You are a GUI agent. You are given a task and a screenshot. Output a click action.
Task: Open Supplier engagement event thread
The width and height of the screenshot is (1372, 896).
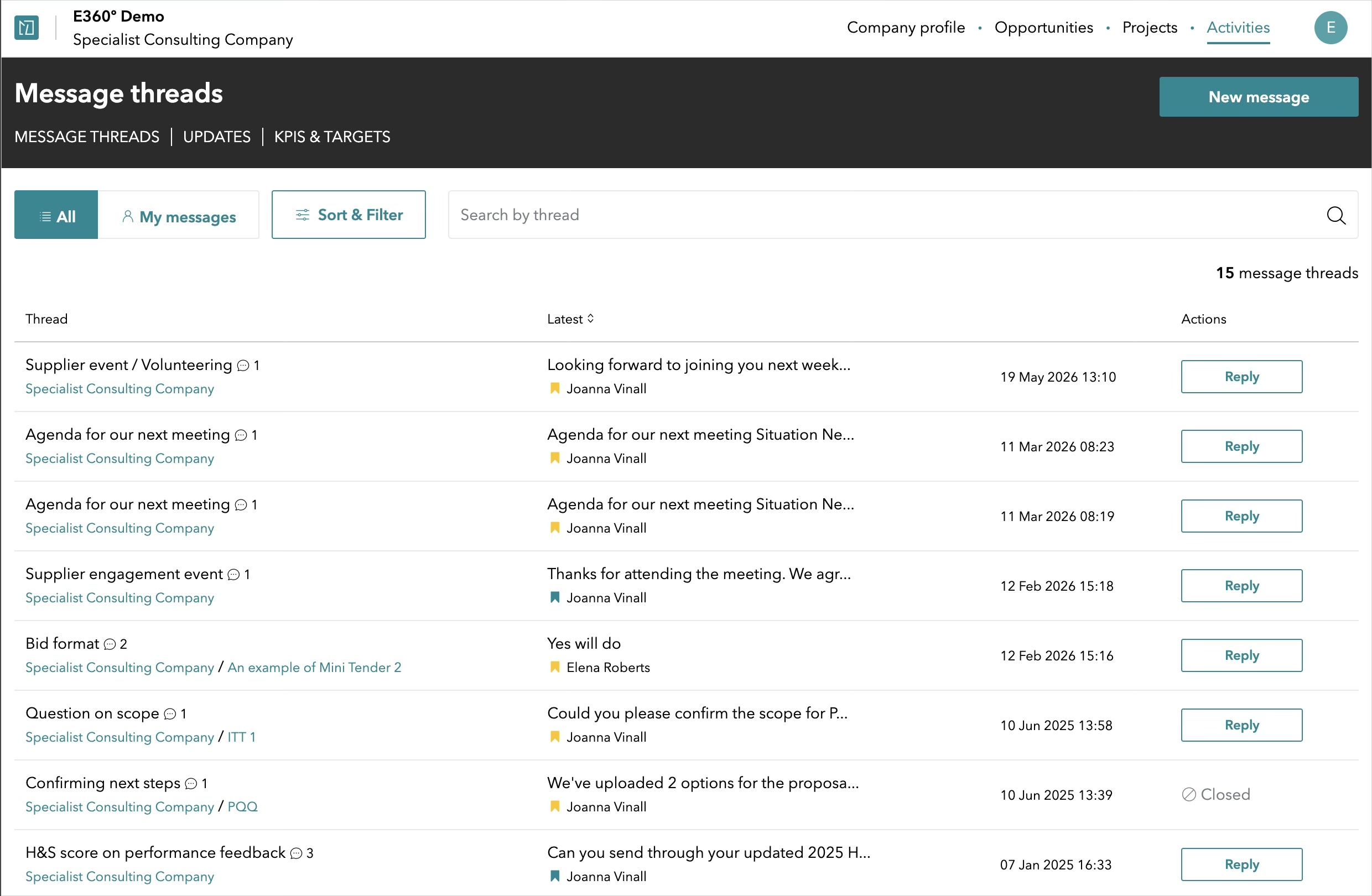[x=124, y=575]
